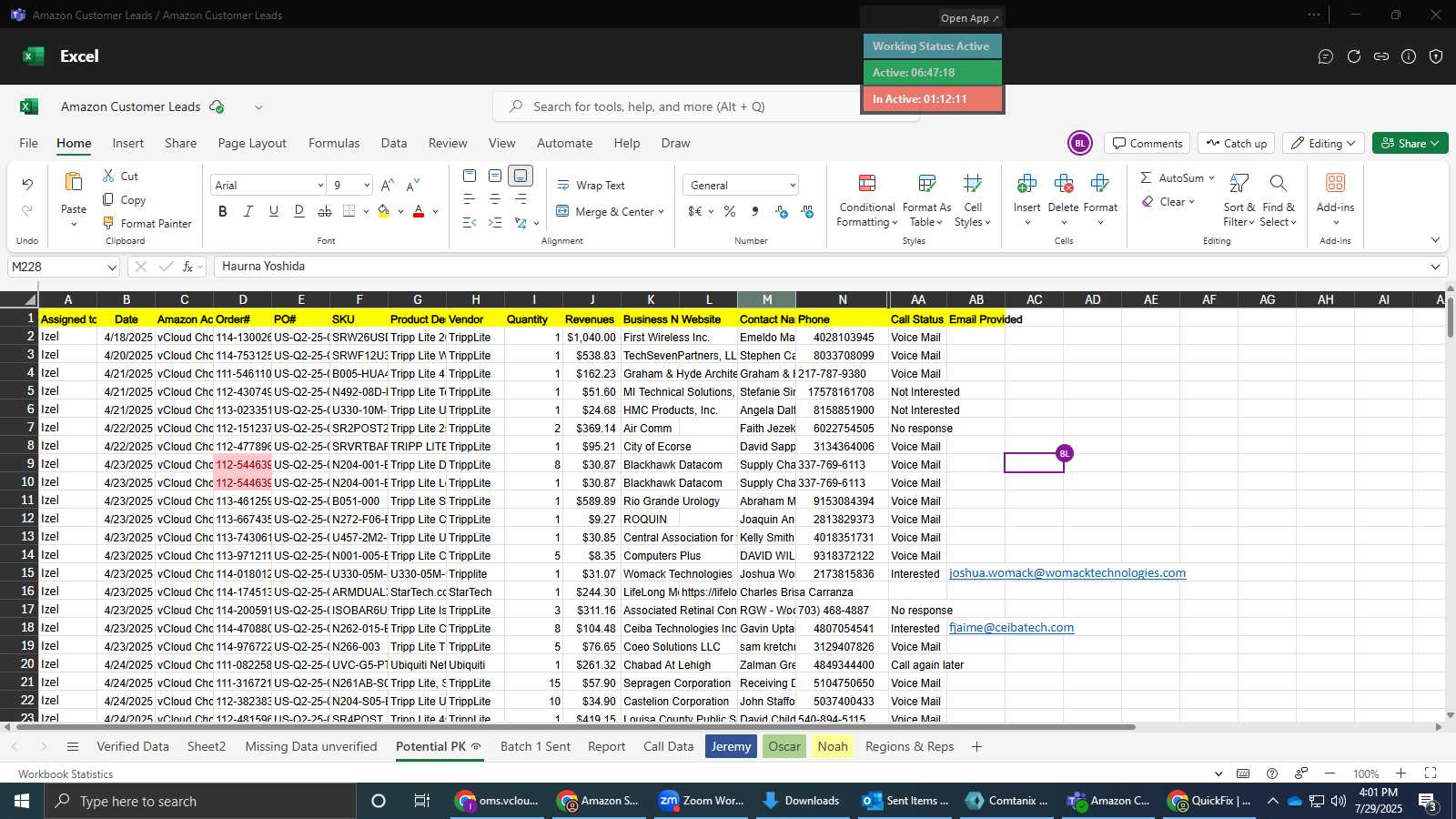
Task: Decrease decimal places
Action: click(x=807, y=211)
